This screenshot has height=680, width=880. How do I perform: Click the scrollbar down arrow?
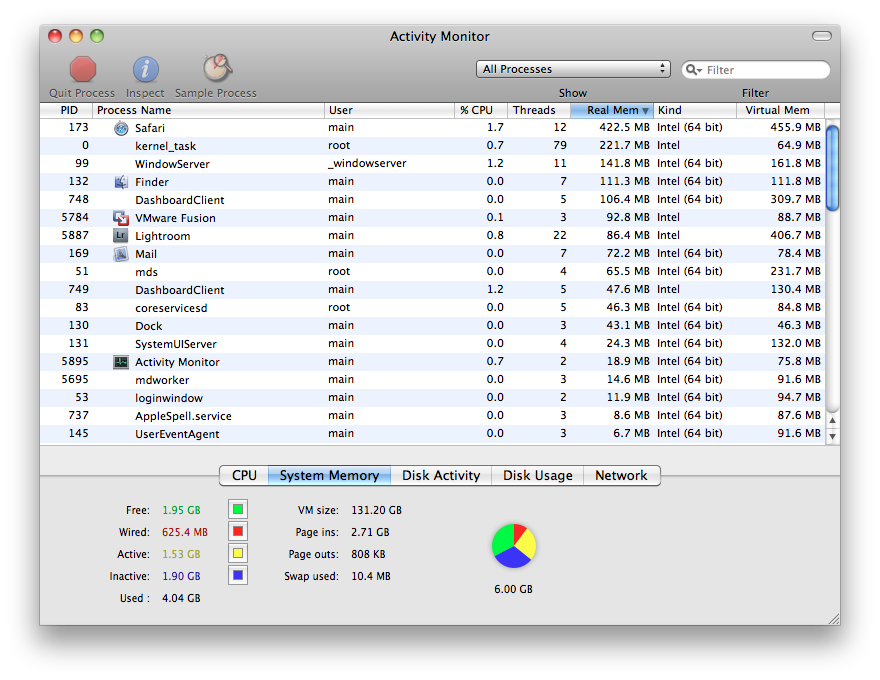[833, 436]
